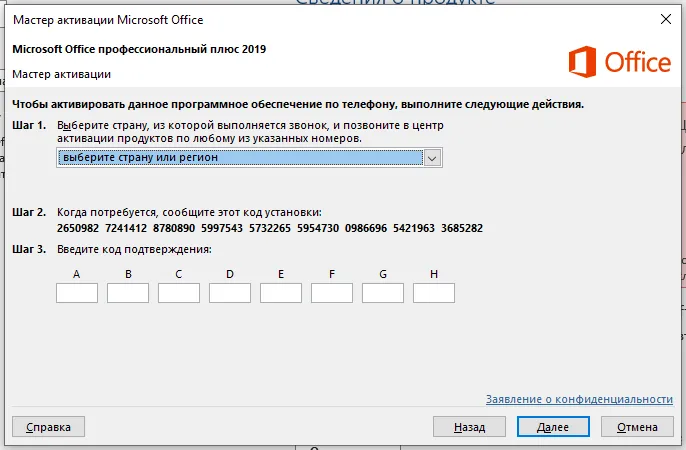
Task: Click the Office logo icon
Action: [x=582, y=62]
